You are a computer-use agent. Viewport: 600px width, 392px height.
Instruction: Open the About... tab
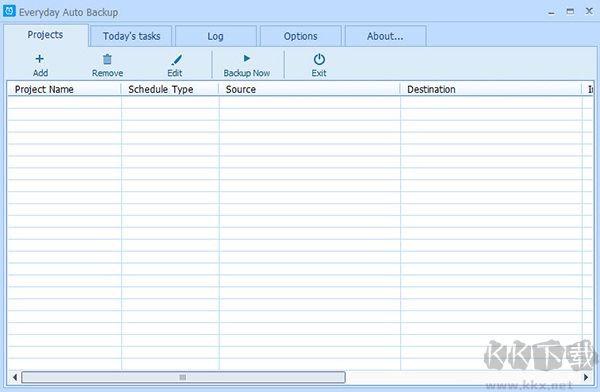click(x=385, y=36)
